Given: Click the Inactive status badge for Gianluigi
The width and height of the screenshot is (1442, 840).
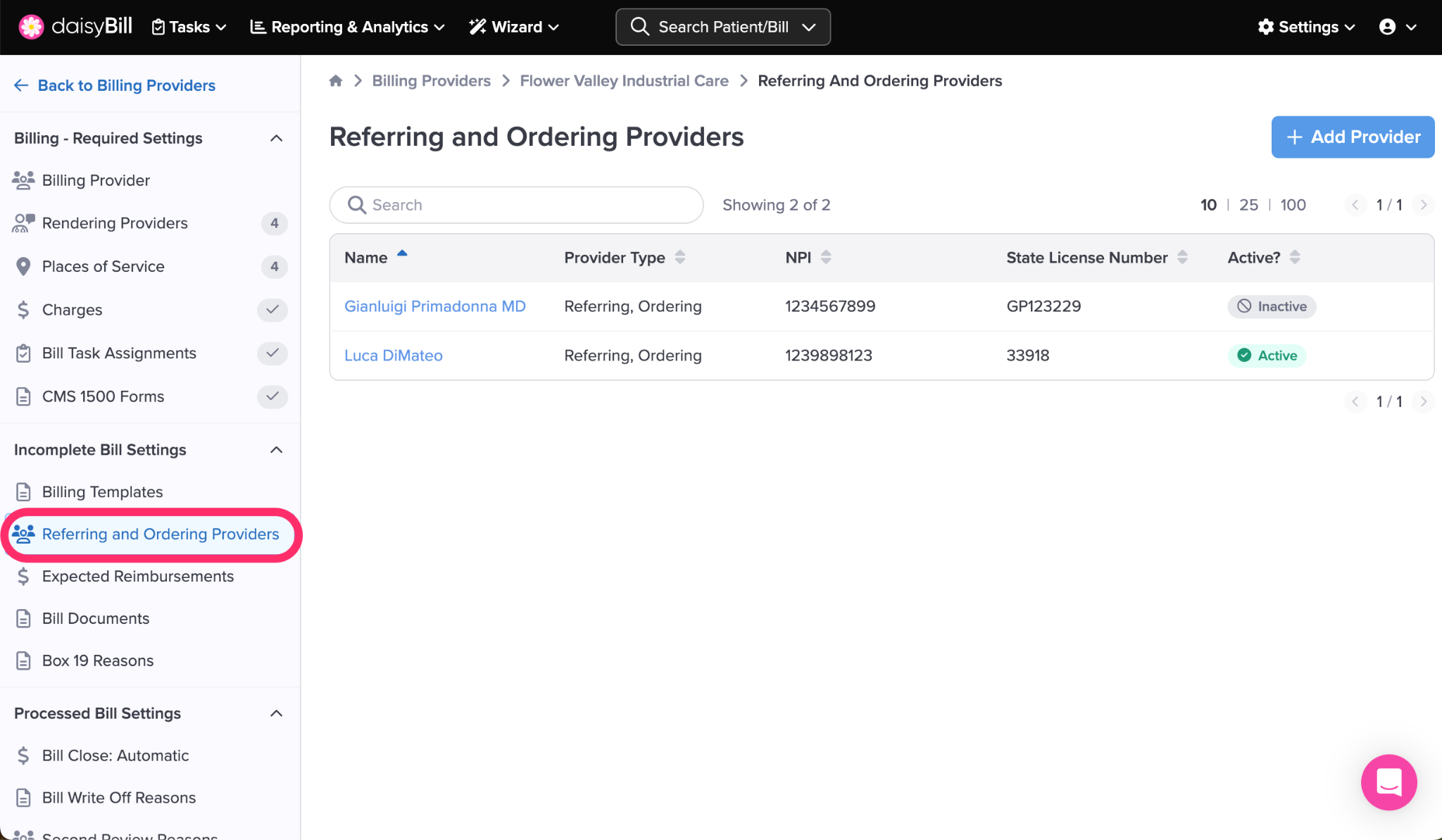Looking at the screenshot, I should point(1272,306).
